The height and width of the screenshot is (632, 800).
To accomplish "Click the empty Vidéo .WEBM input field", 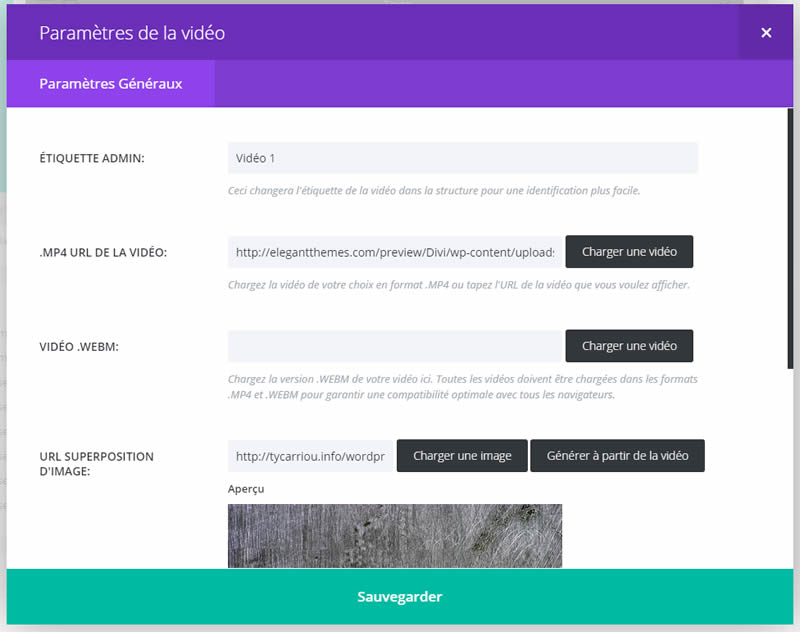I will 395,346.
